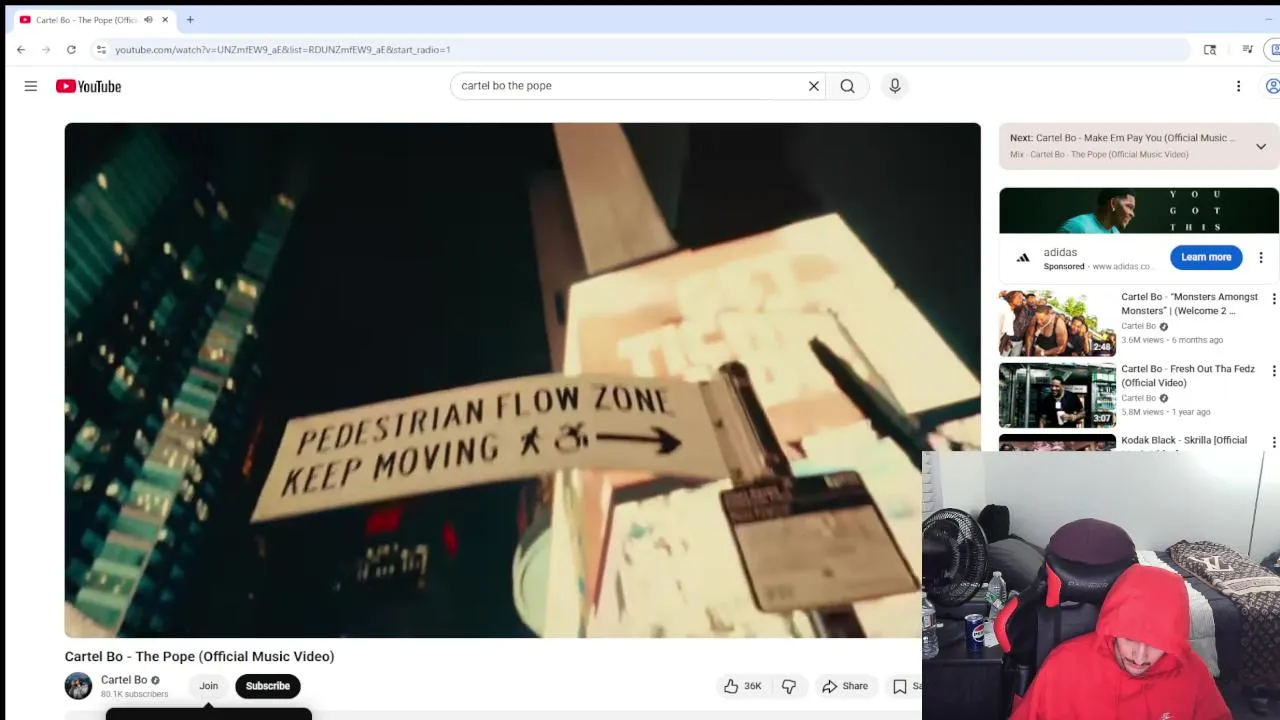Open Monsters Amongst Monsters title link

[1189, 304]
